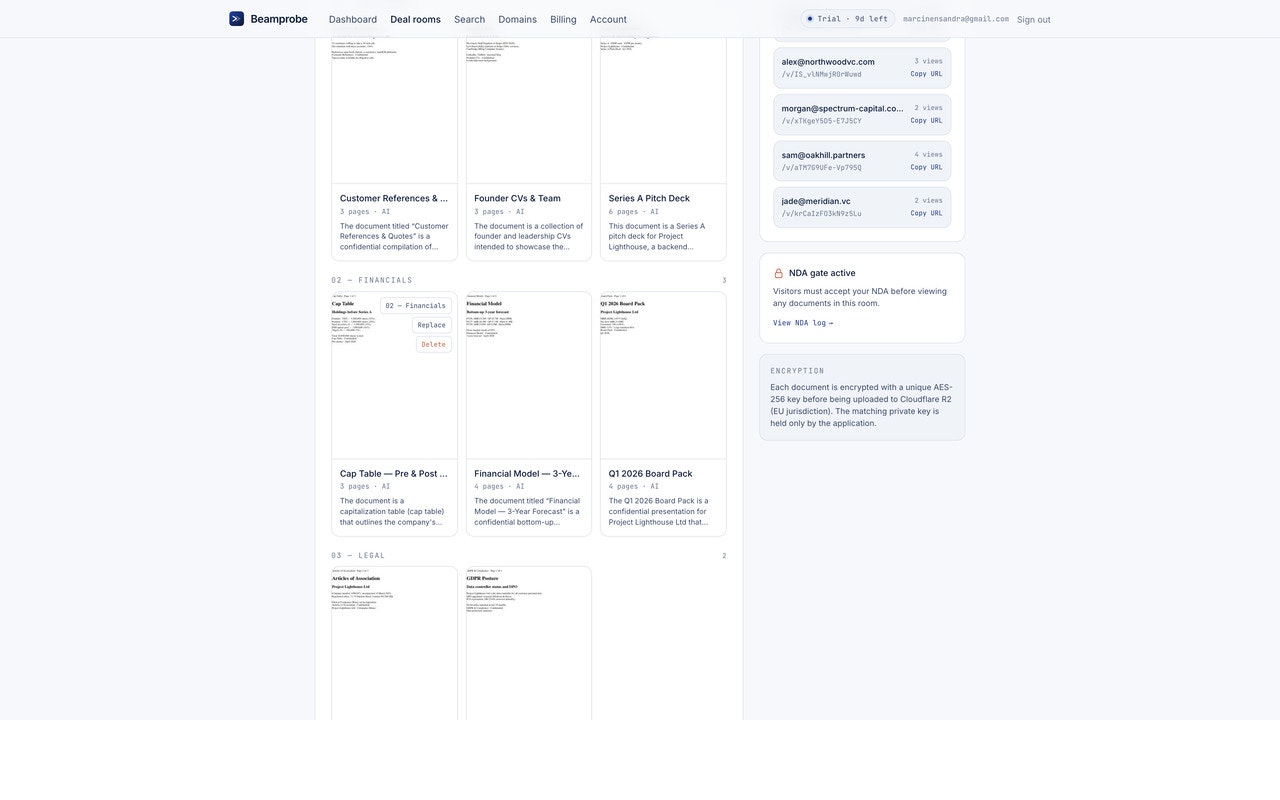
Task: Click the /v/IS_vlNMmjR0rWuwd link path
Action: (x=821, y=74)
